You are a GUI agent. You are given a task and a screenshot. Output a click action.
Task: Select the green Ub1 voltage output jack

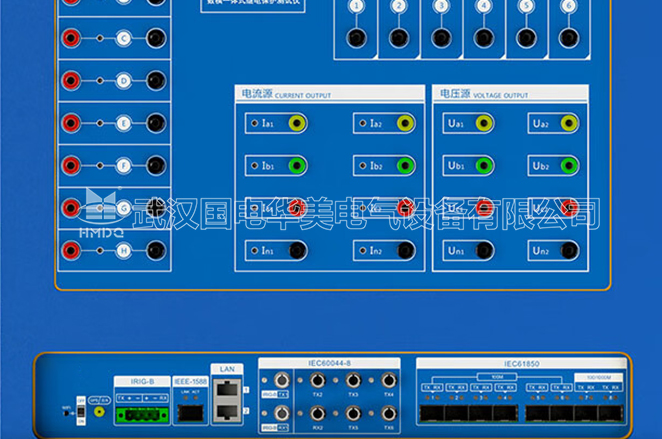484,165
